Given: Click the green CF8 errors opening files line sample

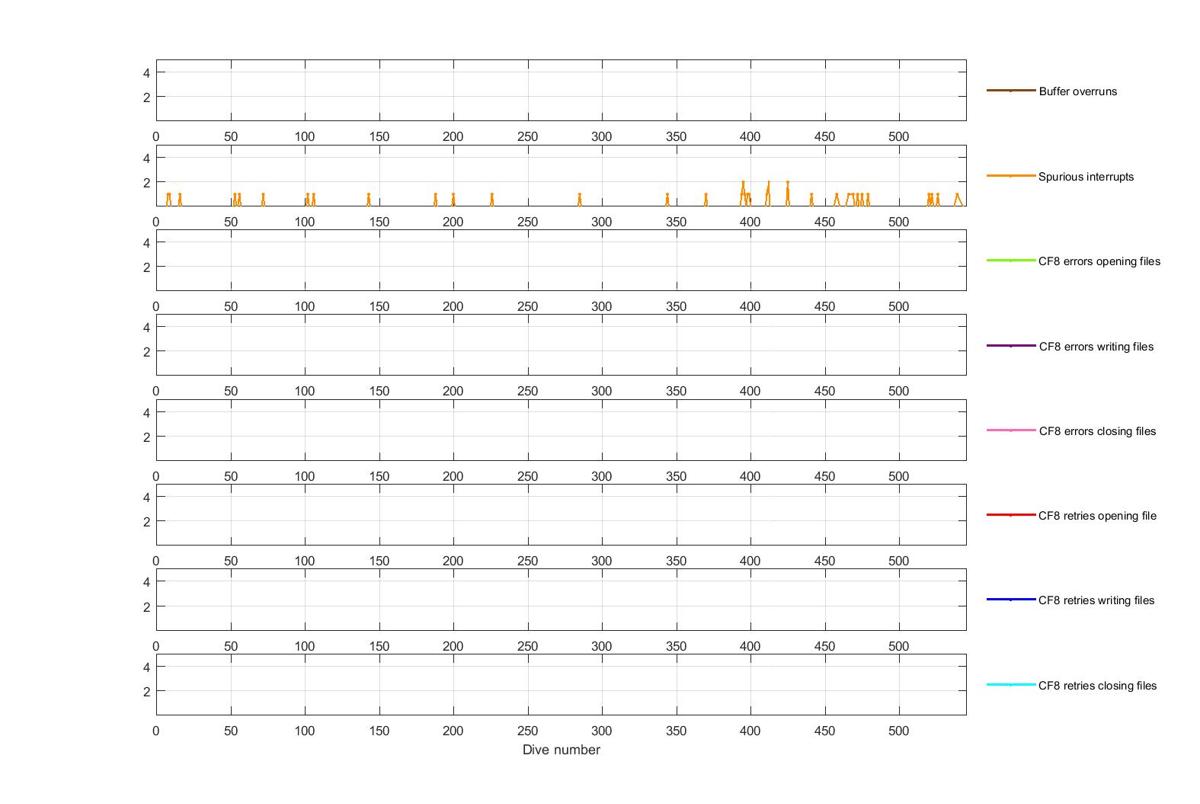Looking at the screenshot, I should [1011, 261].
